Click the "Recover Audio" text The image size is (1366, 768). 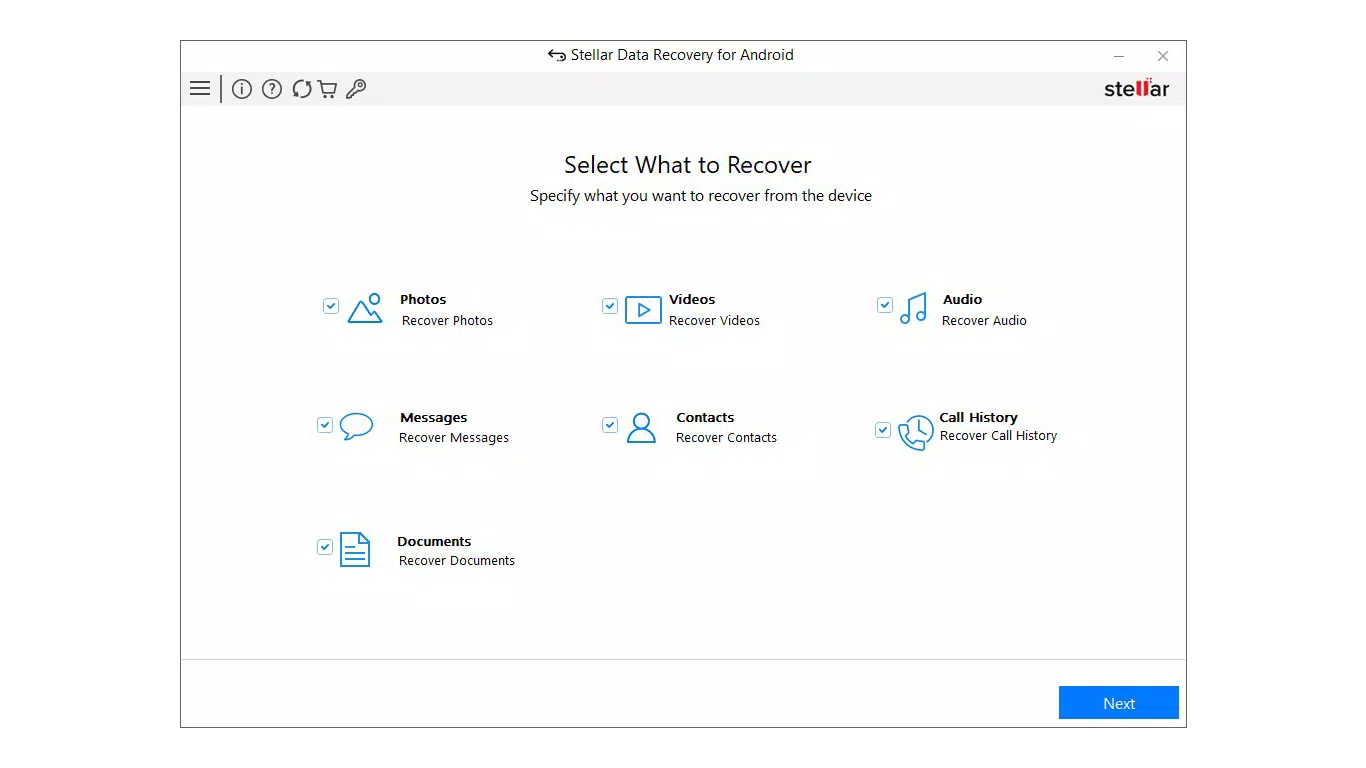(x=984, y=321)
